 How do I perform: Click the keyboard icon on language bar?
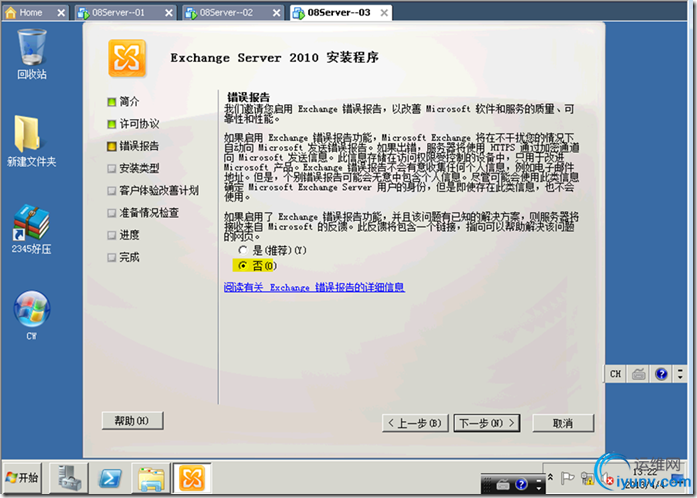[639, 374]
